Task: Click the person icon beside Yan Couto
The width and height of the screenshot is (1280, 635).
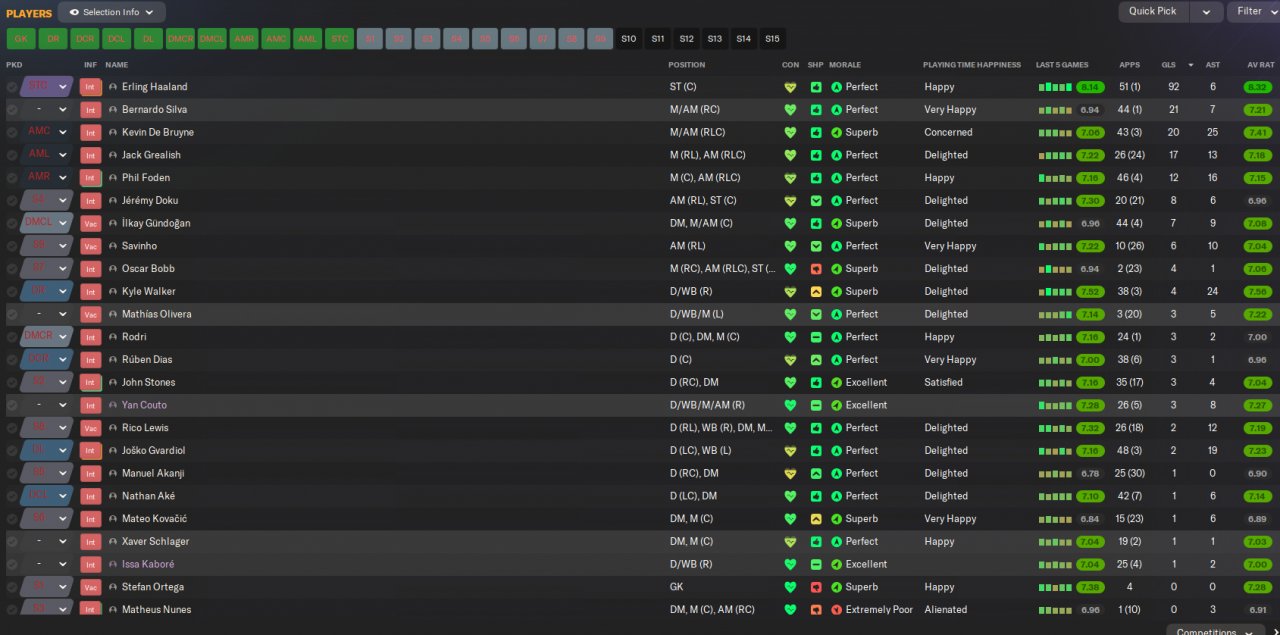Action: [113, 405]
